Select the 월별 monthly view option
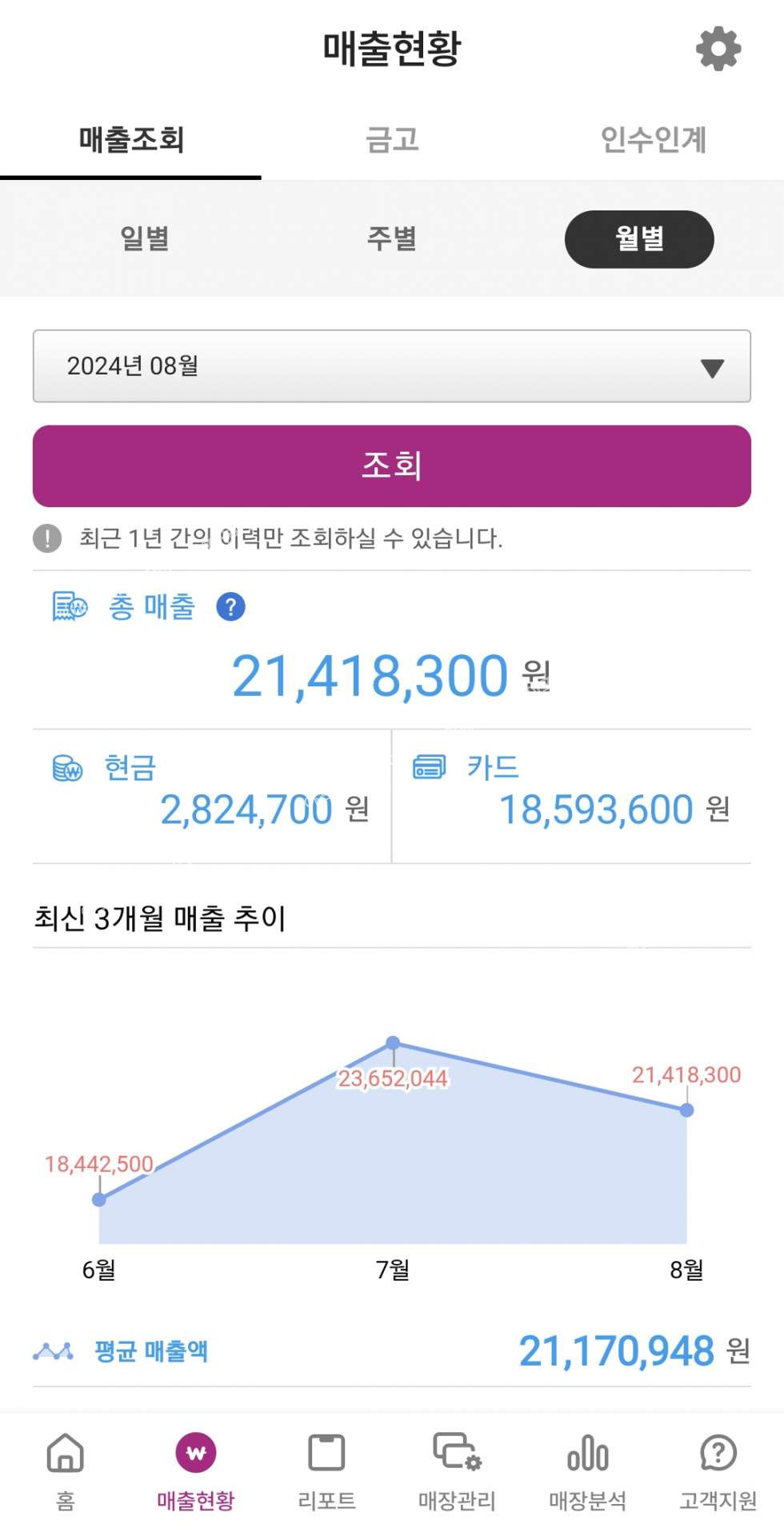Viewport: 784px width, 1536px height. (x=639, y=238)
